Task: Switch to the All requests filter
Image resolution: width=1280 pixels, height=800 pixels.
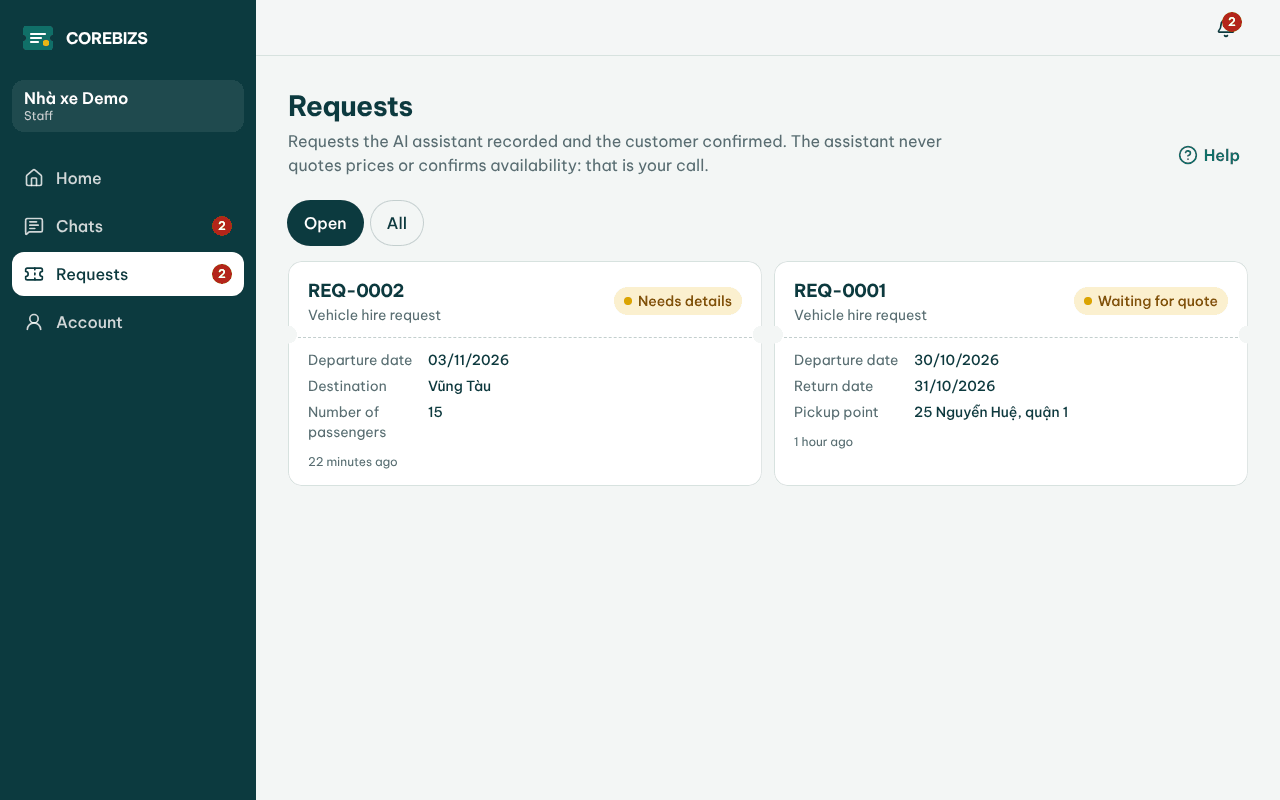Action: click(397, 223)
